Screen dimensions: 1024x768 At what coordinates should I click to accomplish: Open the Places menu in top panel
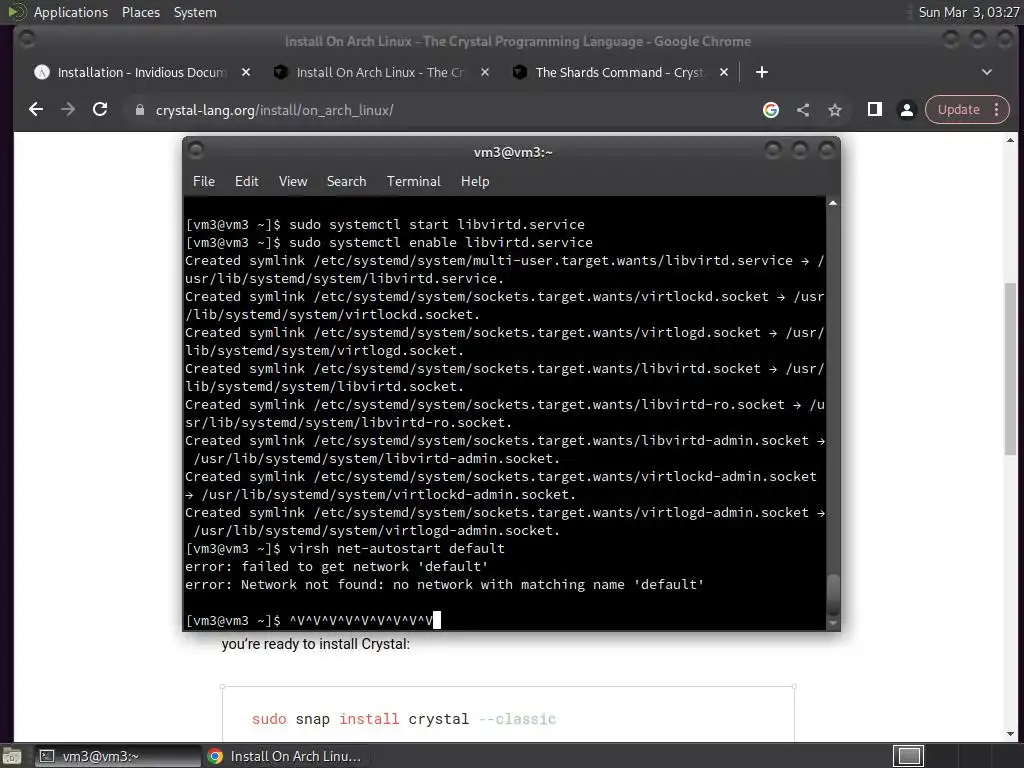tap(140, 12)
